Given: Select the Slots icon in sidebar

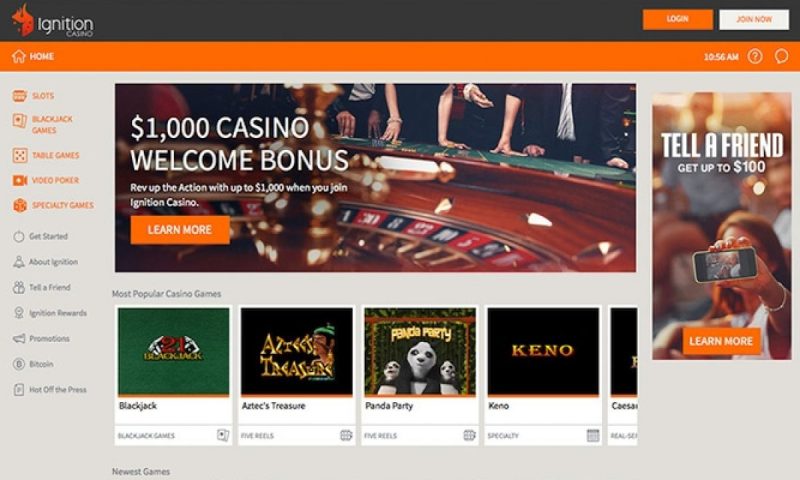Looking at the screenshot, I should coord(19,95).
